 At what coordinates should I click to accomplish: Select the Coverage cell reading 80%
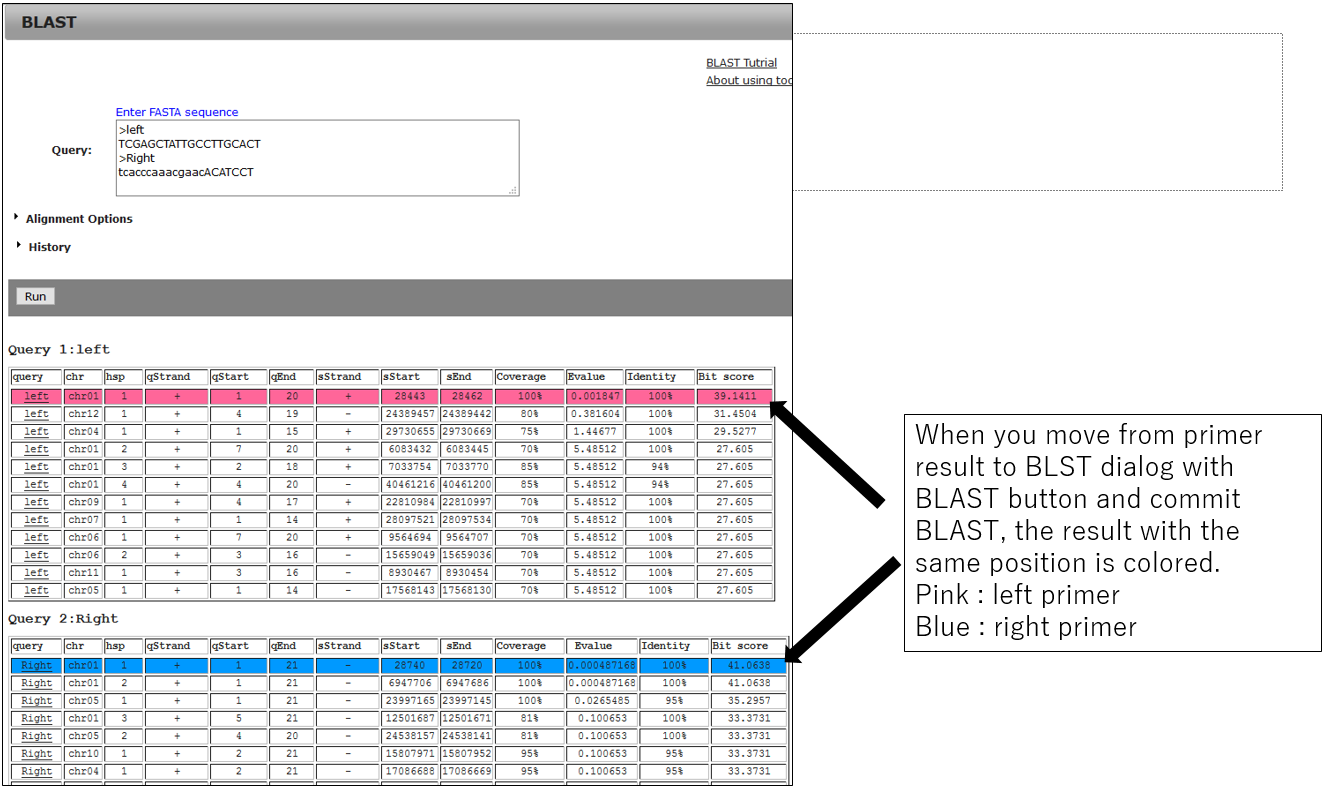pos(529,414)
